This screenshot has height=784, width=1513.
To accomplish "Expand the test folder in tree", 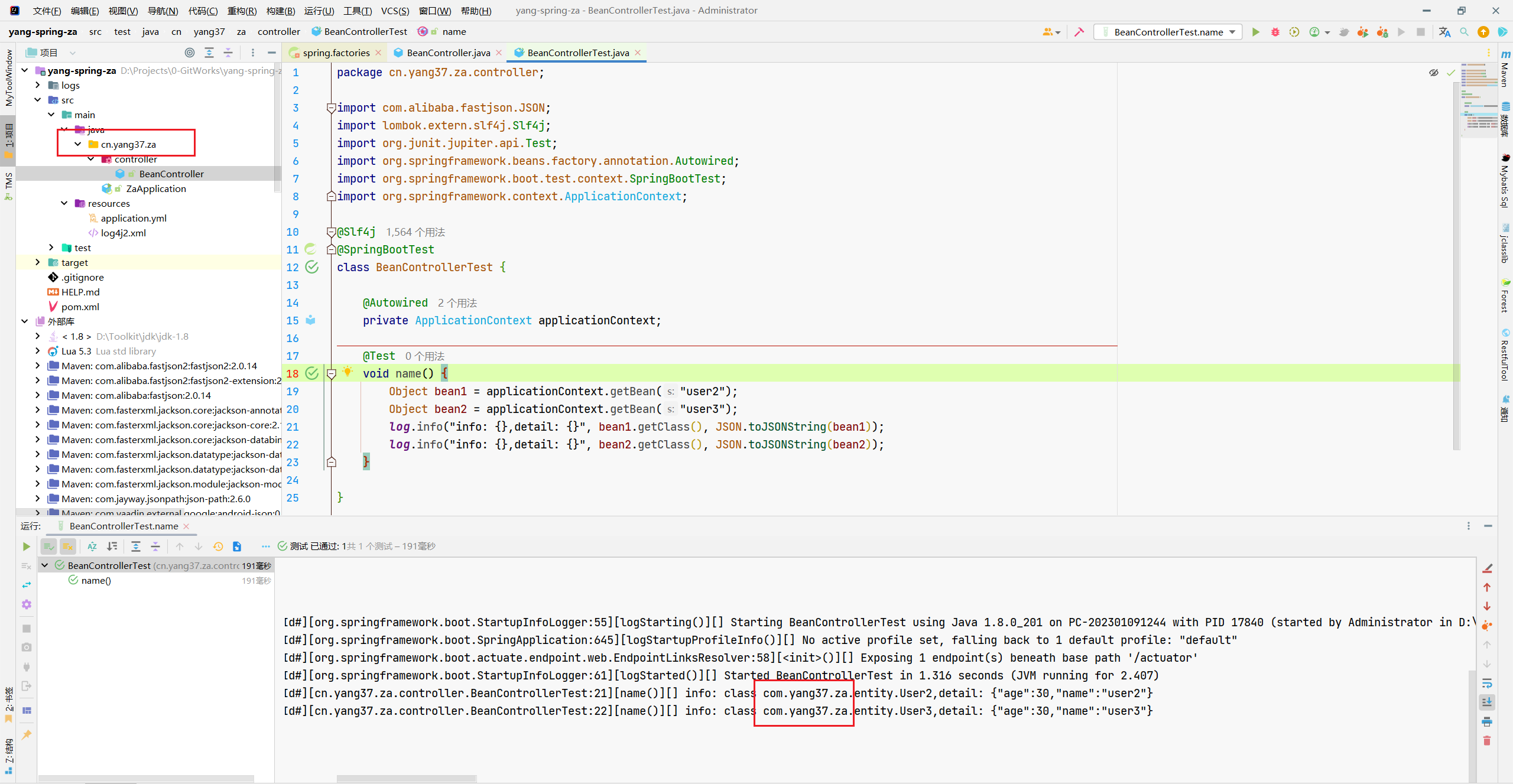I will pyautogui.click(x=51, y=248).
